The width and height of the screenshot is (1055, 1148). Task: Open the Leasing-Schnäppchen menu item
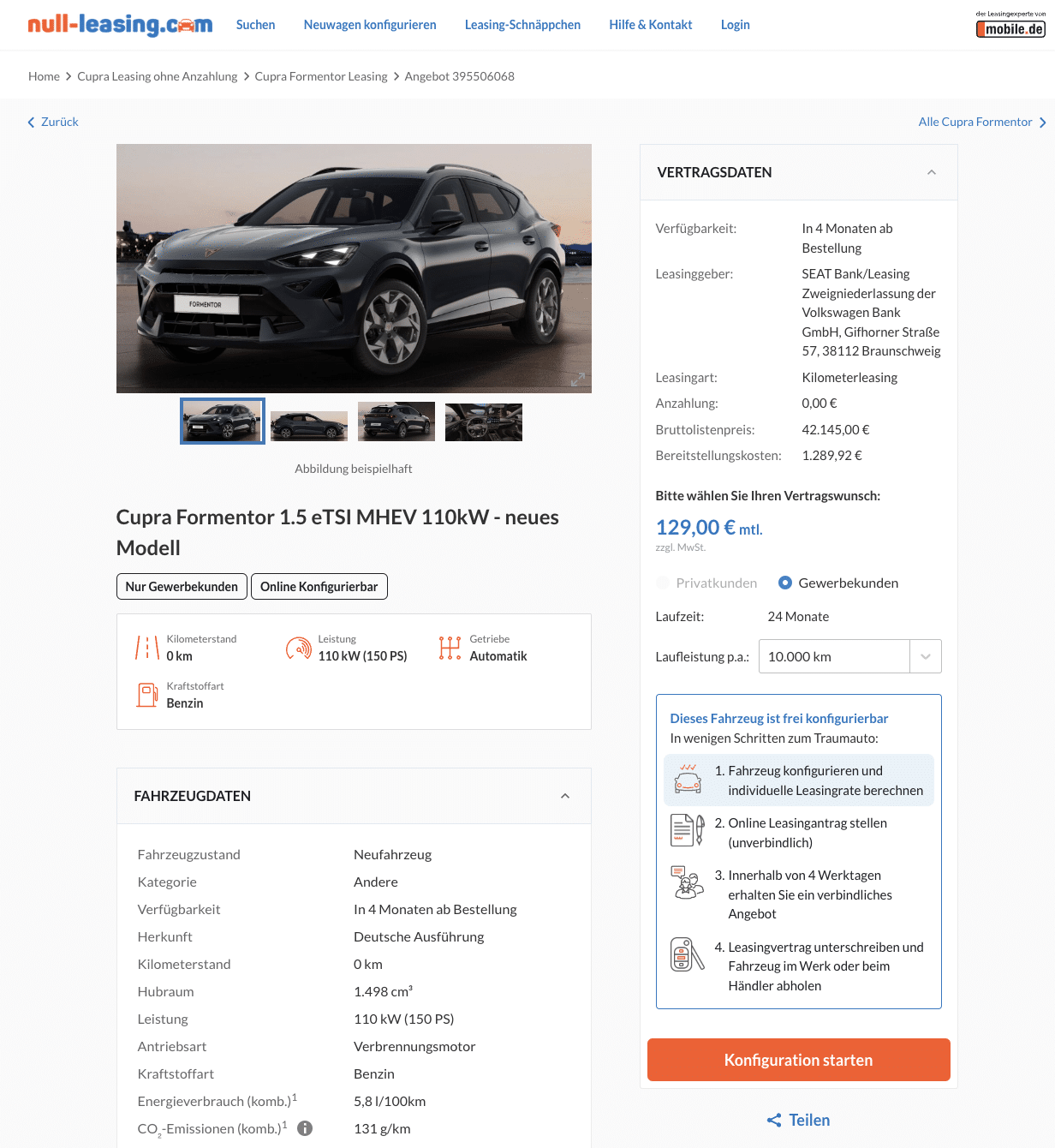[522, 25]
